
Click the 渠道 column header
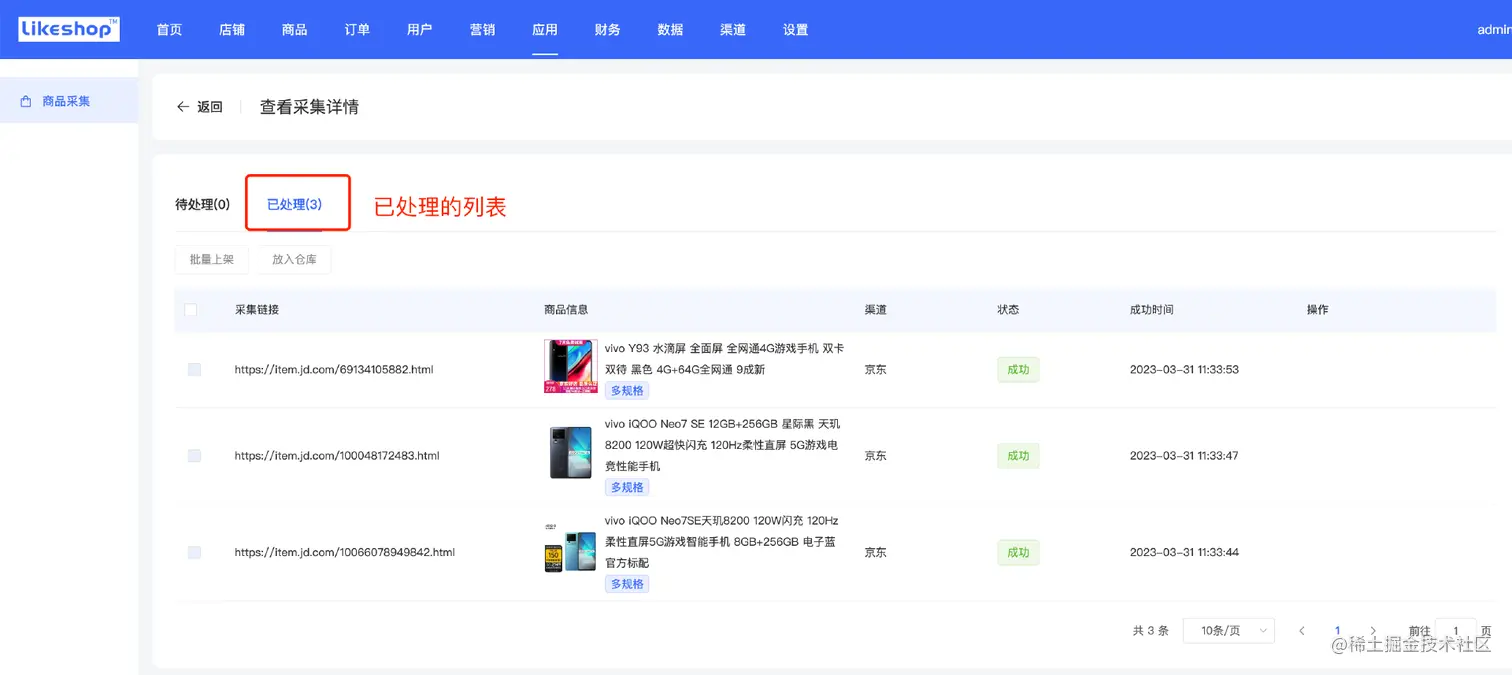pos(876,310)
